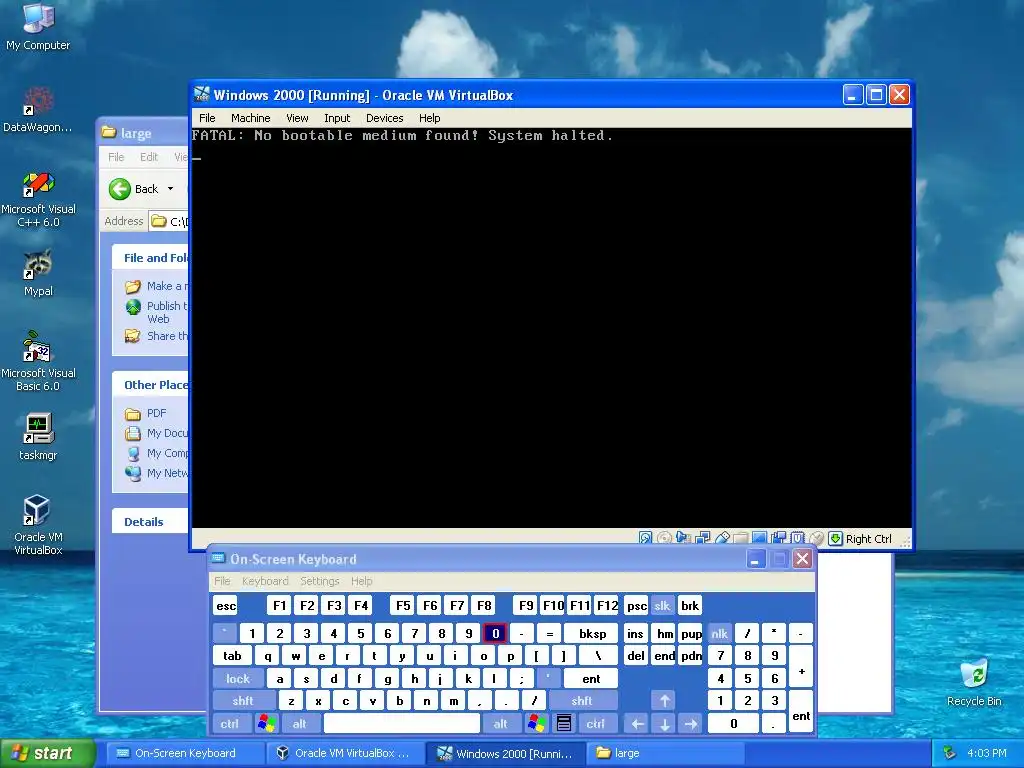Click the F12 key on On-Screen Keyboard
The image size is (1024, 768).
(607, 605)
